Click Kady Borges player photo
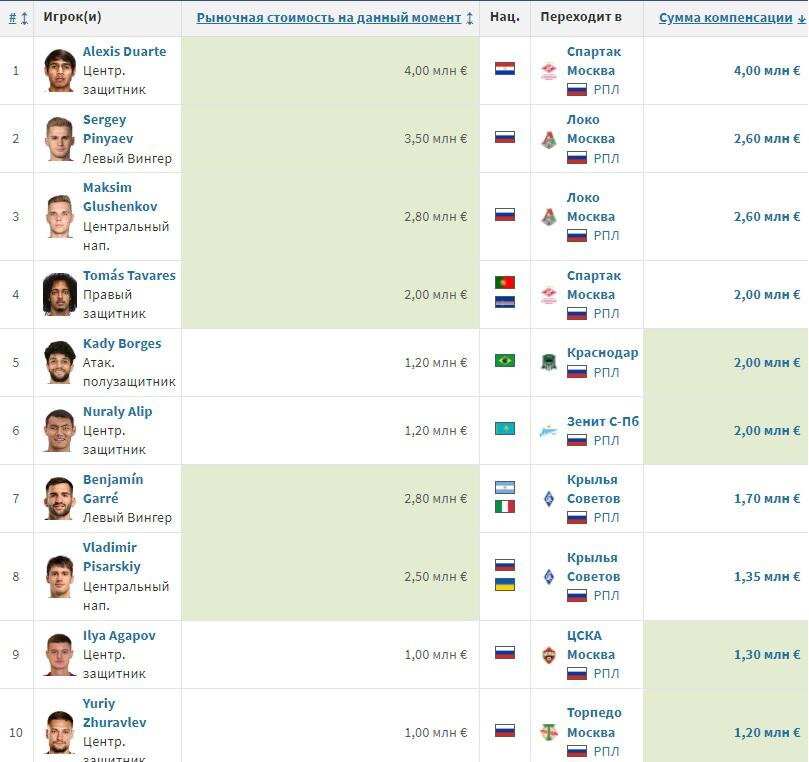Screen dimensions: 809x762 point(59,362)
